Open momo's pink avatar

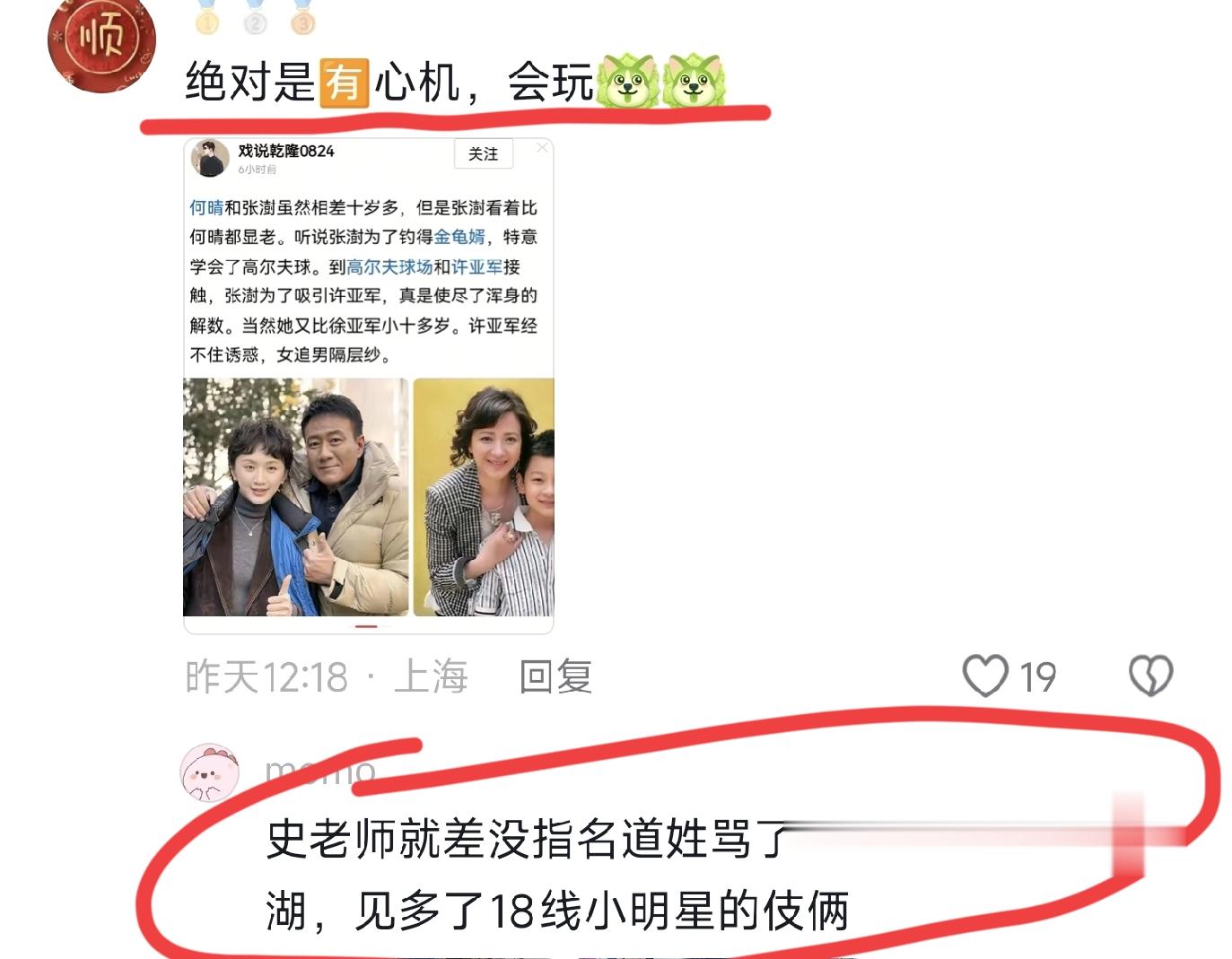pos(210,772)
